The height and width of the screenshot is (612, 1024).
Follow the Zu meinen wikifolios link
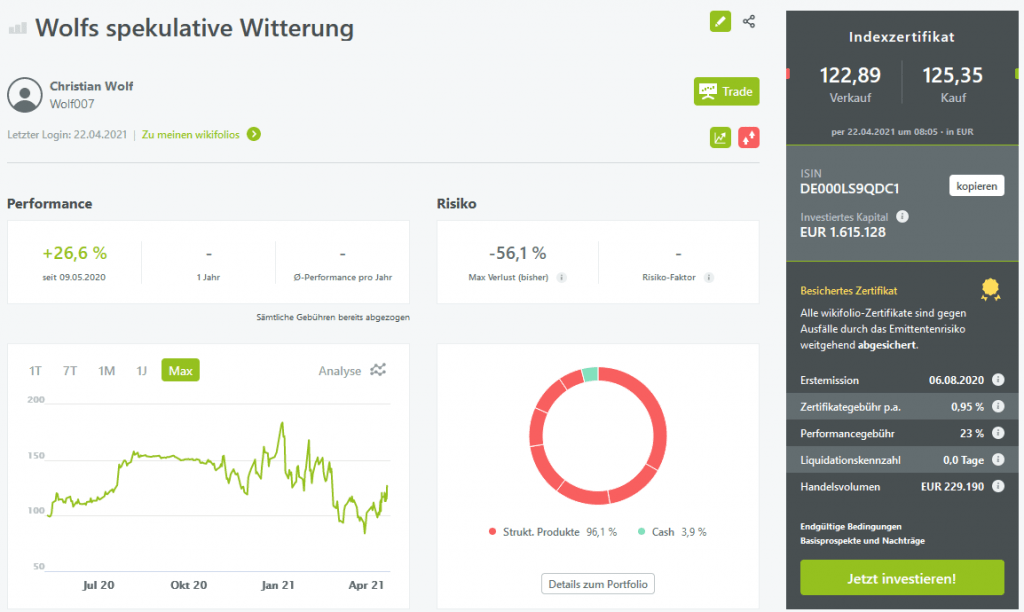pyautogui.click(x=200, y=134)
